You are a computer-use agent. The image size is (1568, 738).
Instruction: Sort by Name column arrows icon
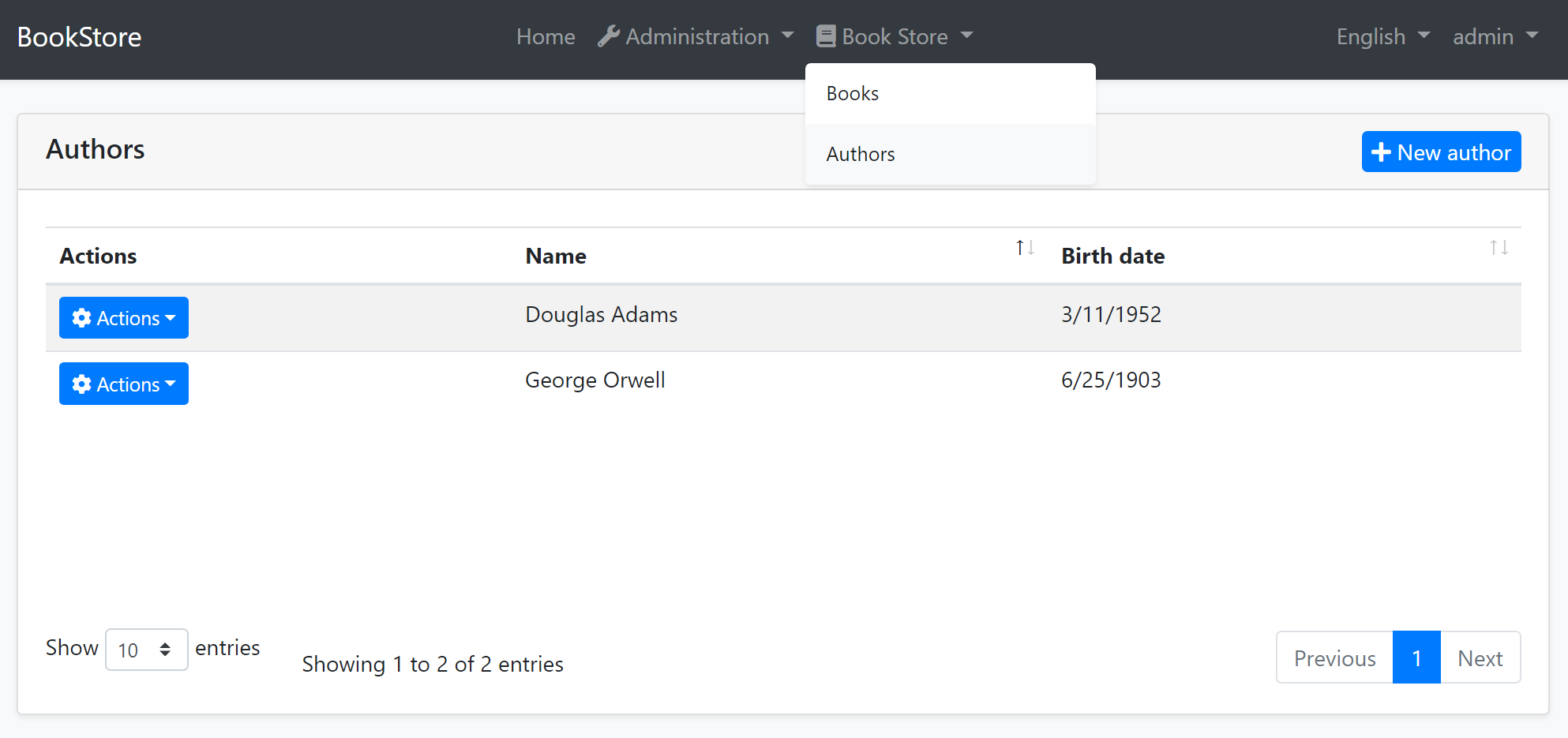pos(1025,248)
